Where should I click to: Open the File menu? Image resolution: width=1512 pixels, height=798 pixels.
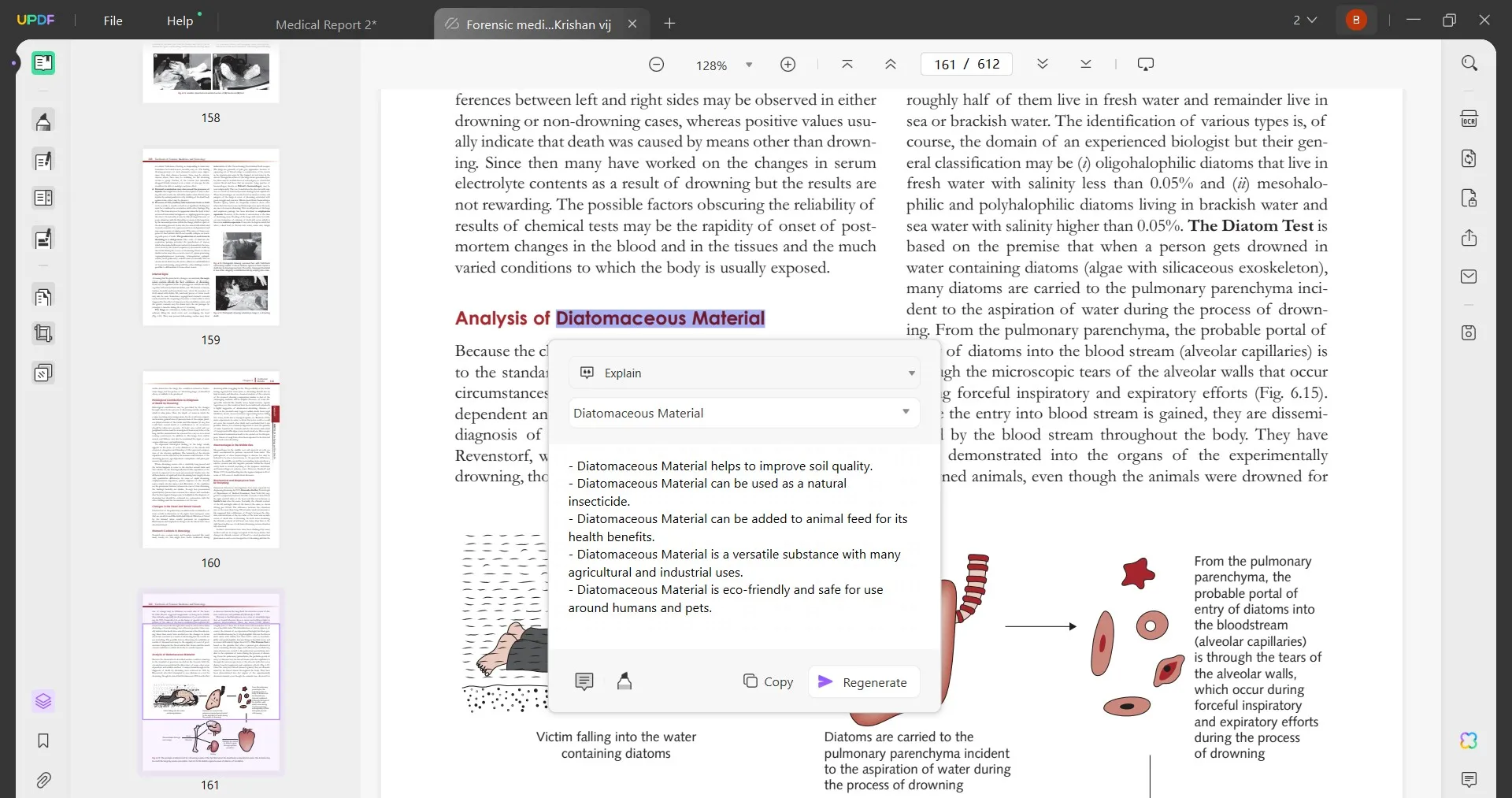point(113,20)
